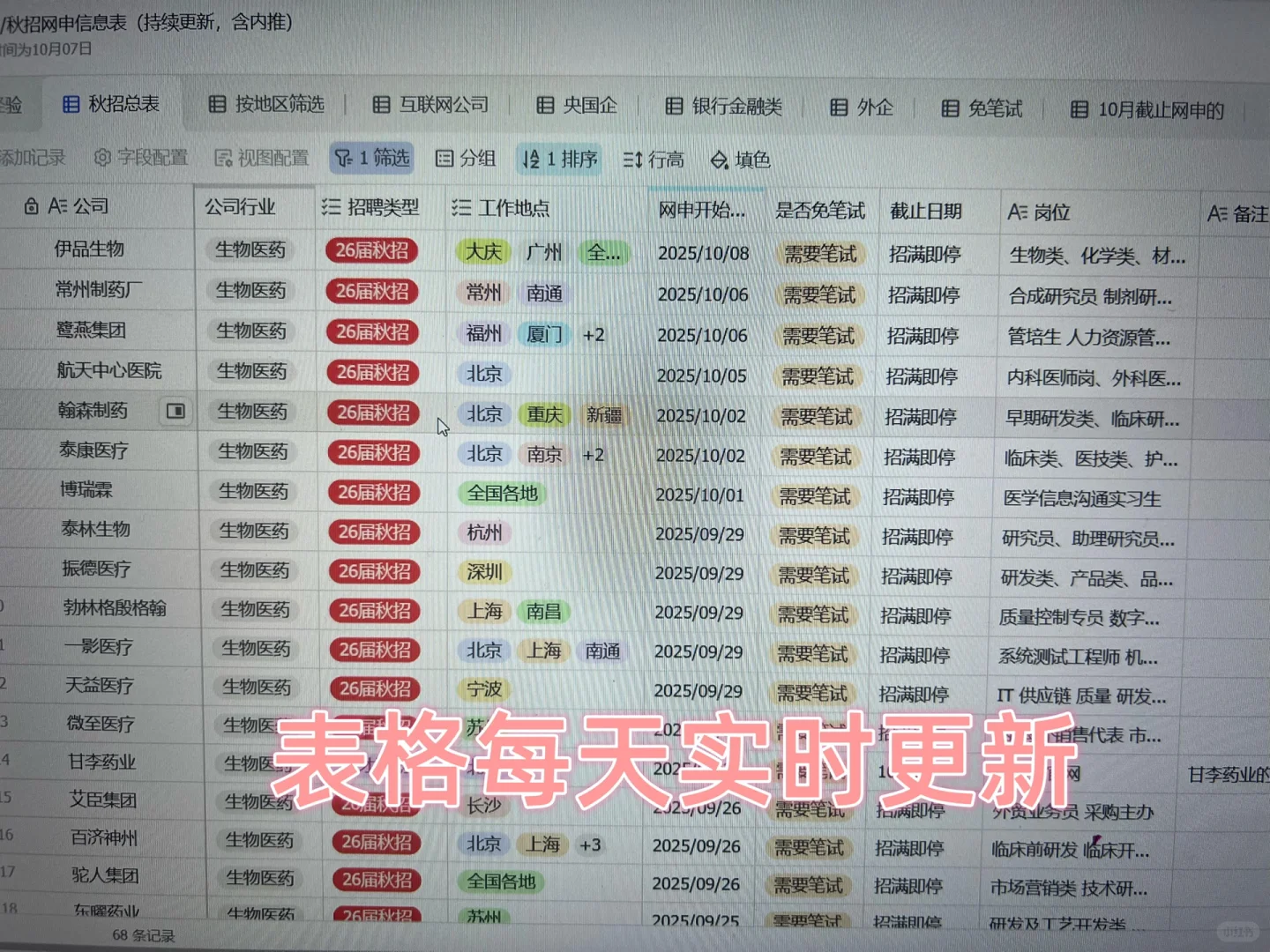Click the 南昌 location tag
1270x952 pixels.
544,611
